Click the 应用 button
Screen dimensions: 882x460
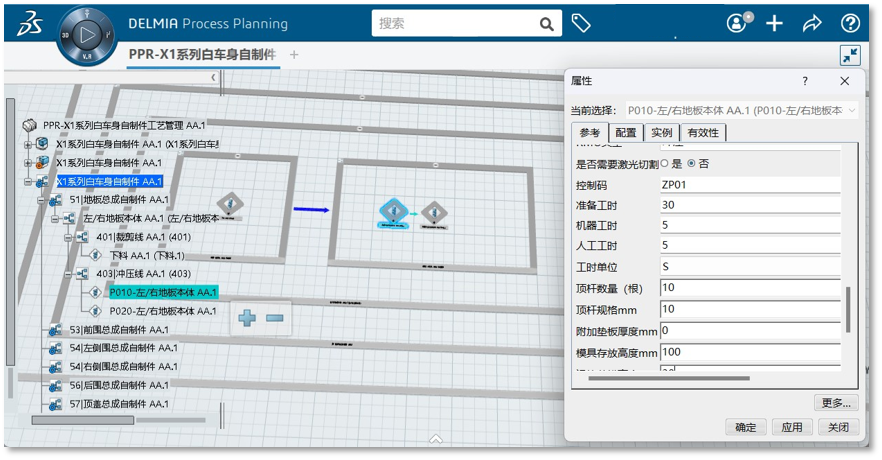(791, 427)
